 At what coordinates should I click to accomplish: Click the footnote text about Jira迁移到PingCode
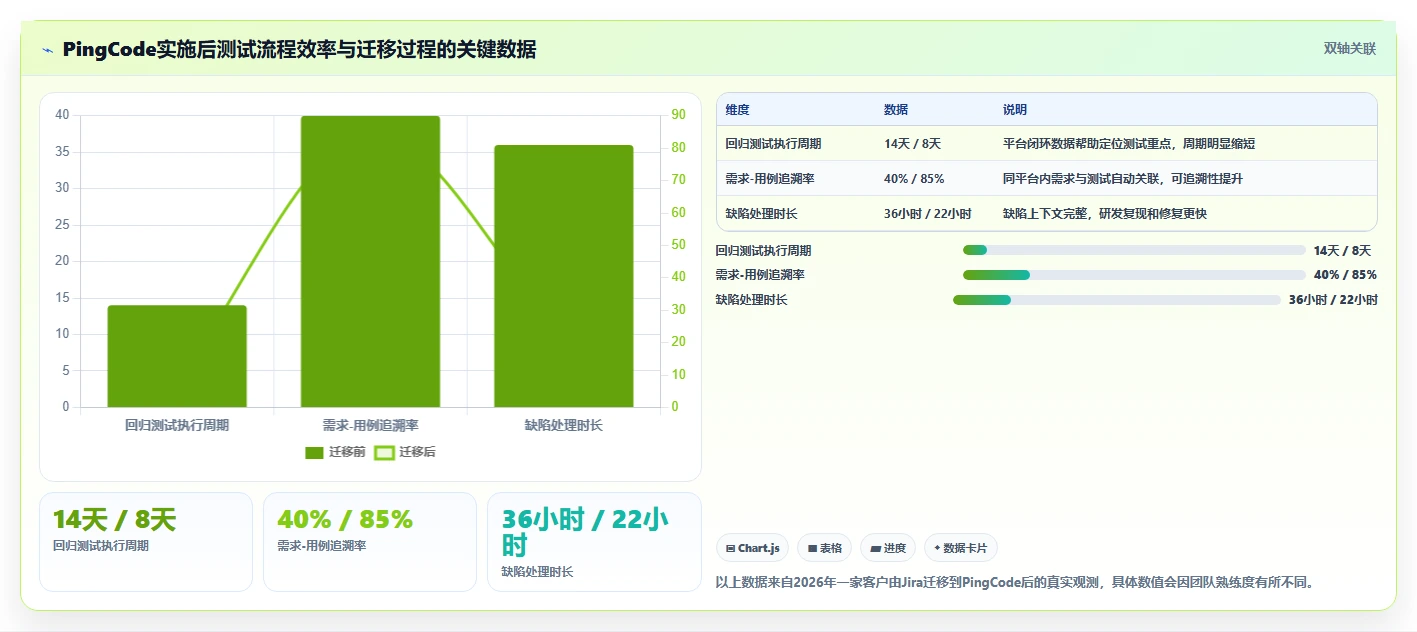coord(1014,582)
